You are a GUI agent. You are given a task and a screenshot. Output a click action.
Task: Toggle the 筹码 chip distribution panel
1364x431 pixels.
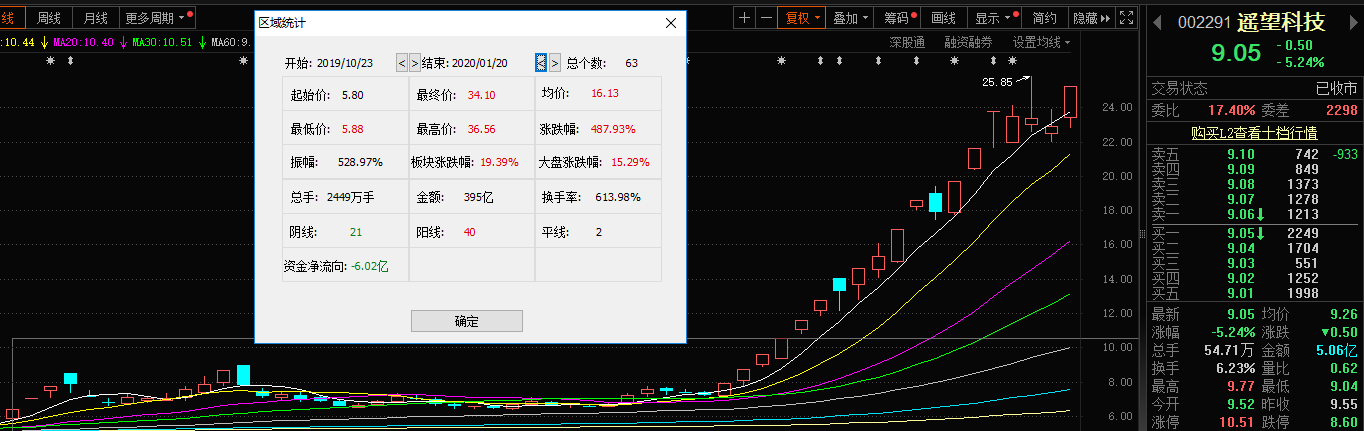pyautogui.click(x=899, y=17)
